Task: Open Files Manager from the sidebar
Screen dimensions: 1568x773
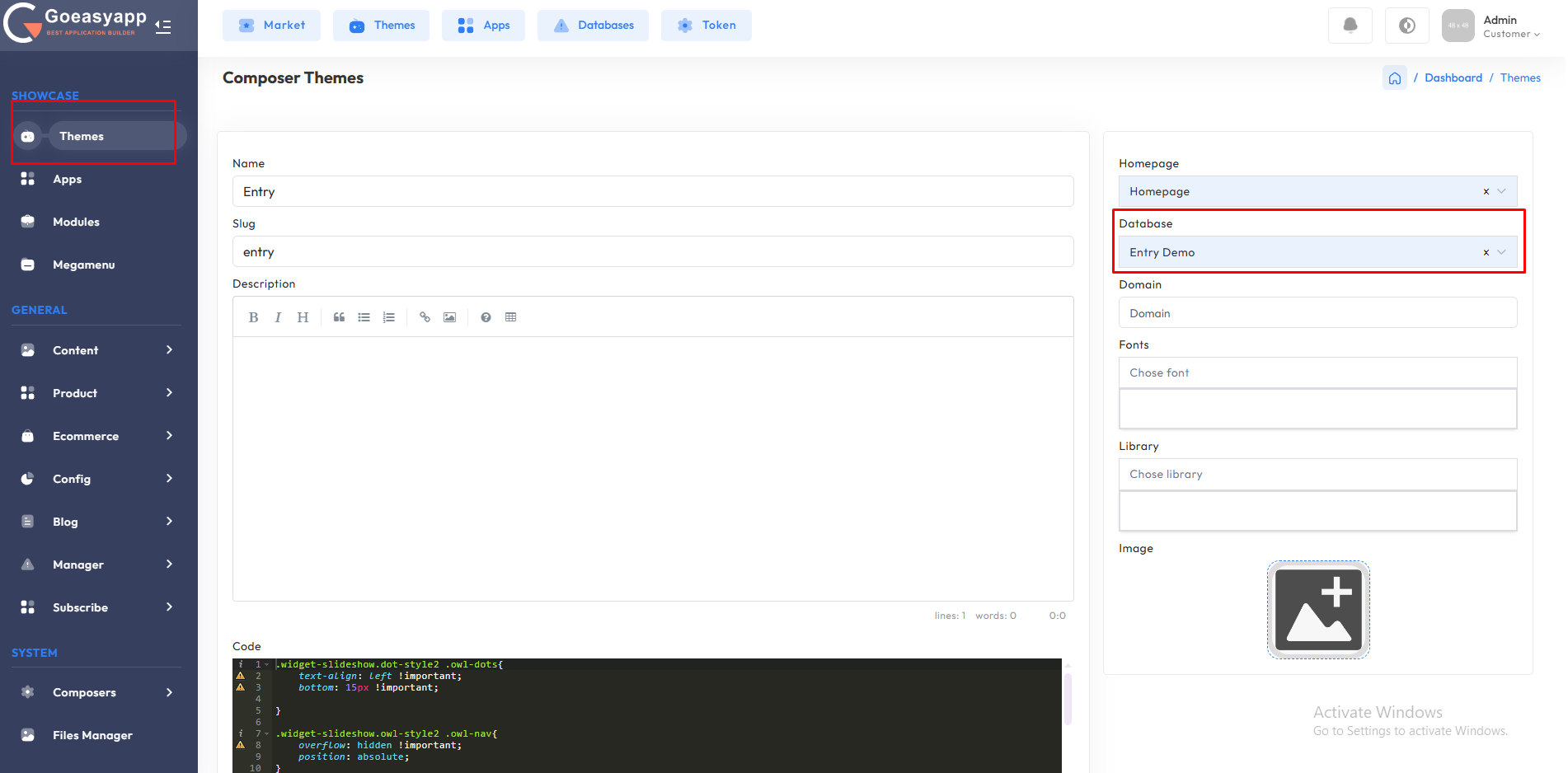Action: tap(92, 735)
